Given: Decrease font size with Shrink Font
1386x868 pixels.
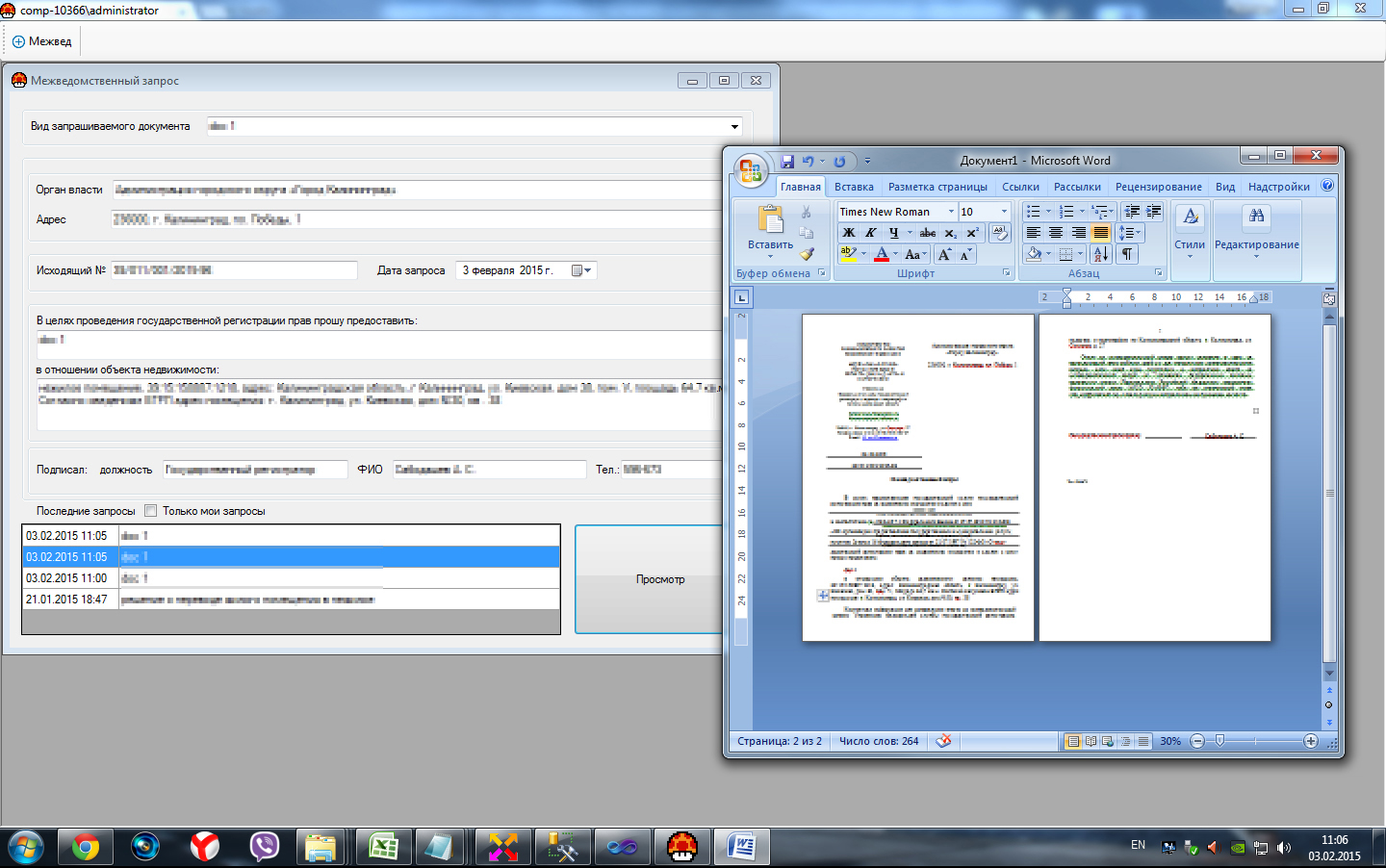Looking at the screenshot, I should (x=965, y=254).
